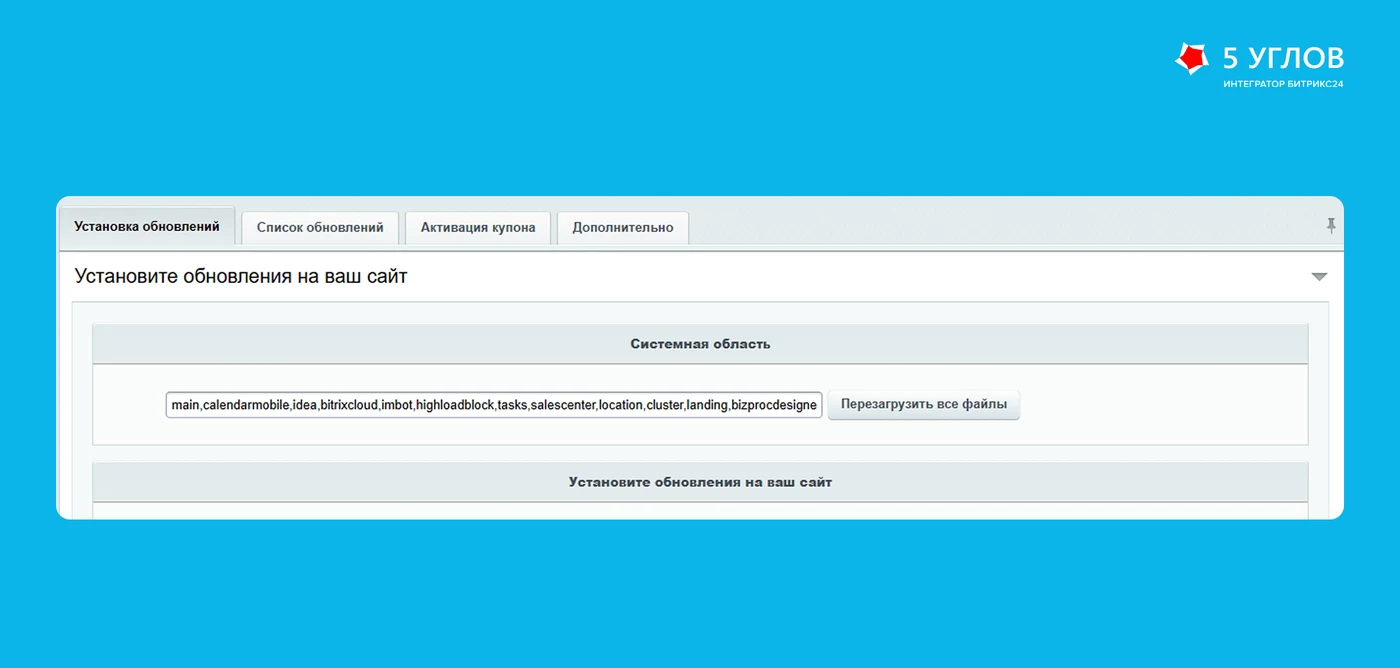Click the 5 УГЛОВ brand text
Screen dimensions: 1400x668
click(x=1283, y=57)
